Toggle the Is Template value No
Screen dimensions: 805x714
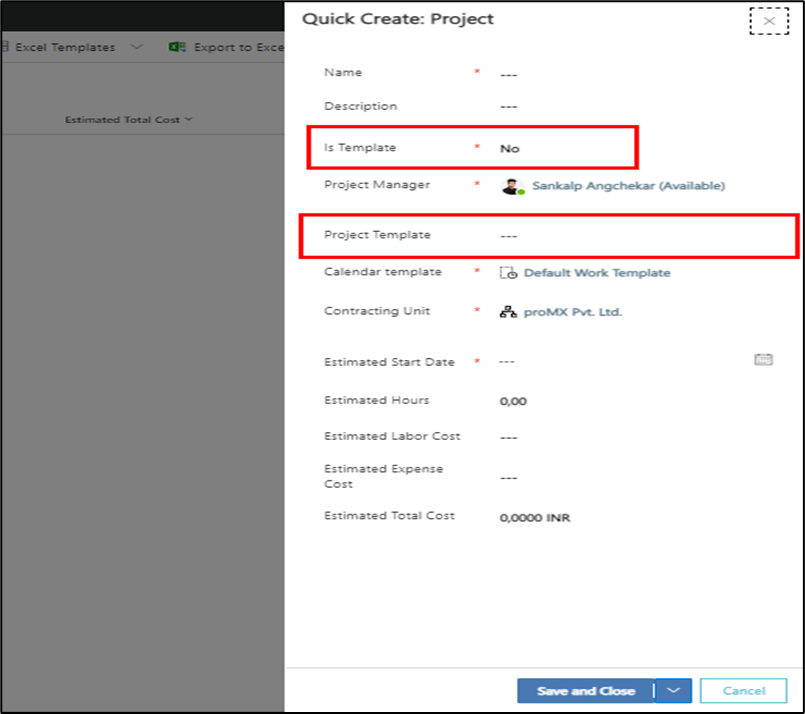pos(510,148)
